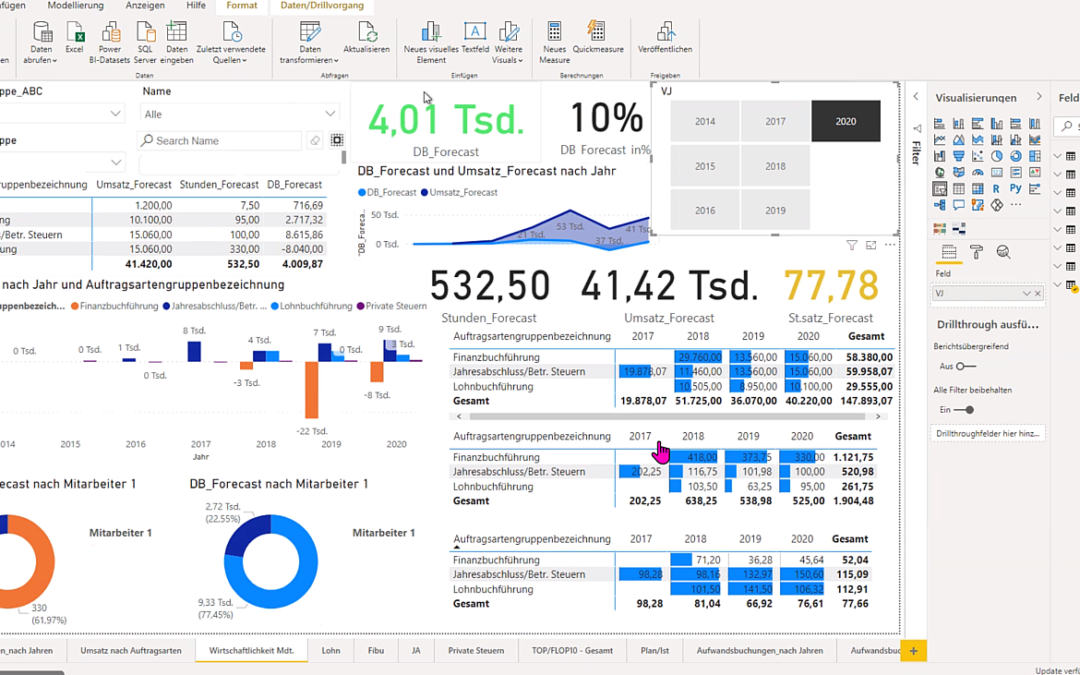The image size is (1080, 675).
Task: Click the Veröffentlichen publish icon
Action: [665, 37]
